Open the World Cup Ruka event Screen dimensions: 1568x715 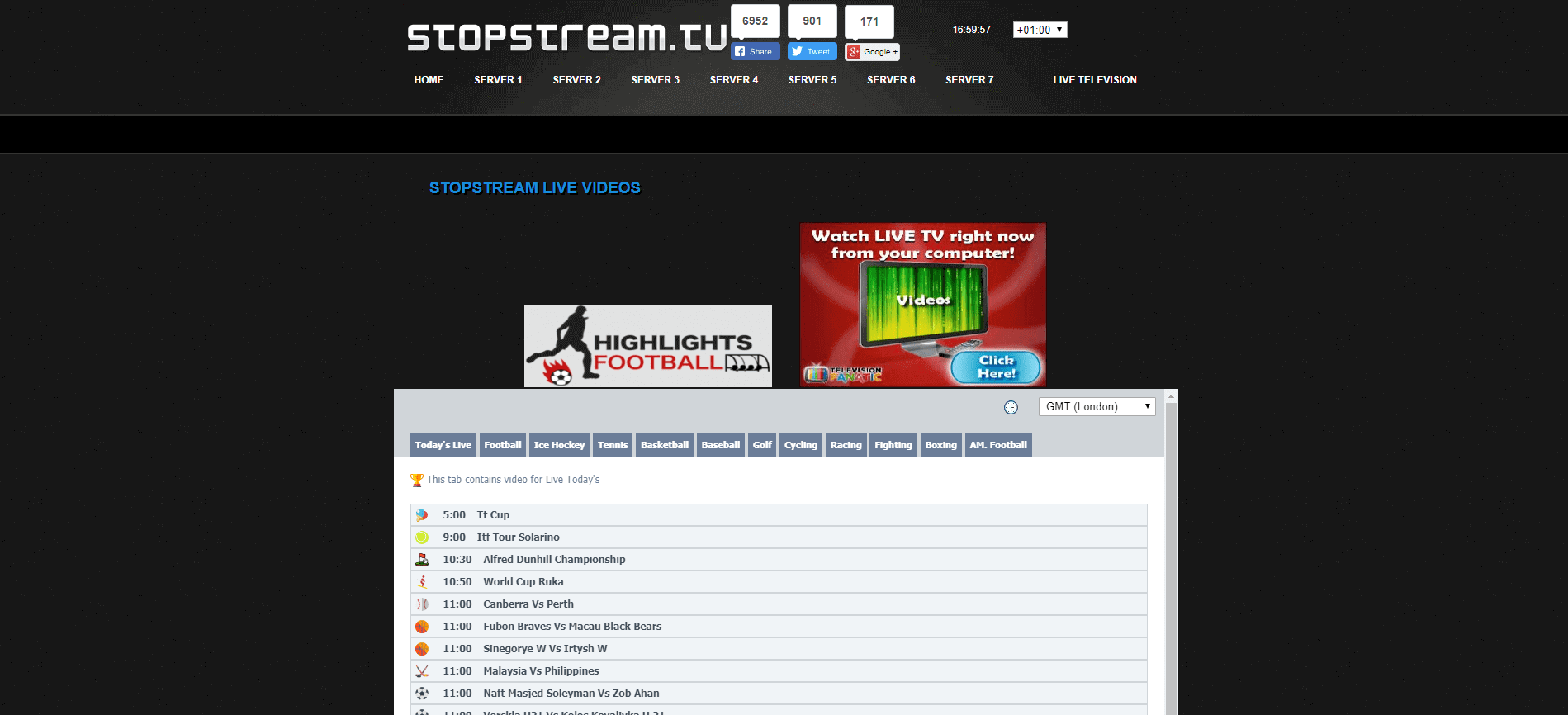(x=779, y=581)
